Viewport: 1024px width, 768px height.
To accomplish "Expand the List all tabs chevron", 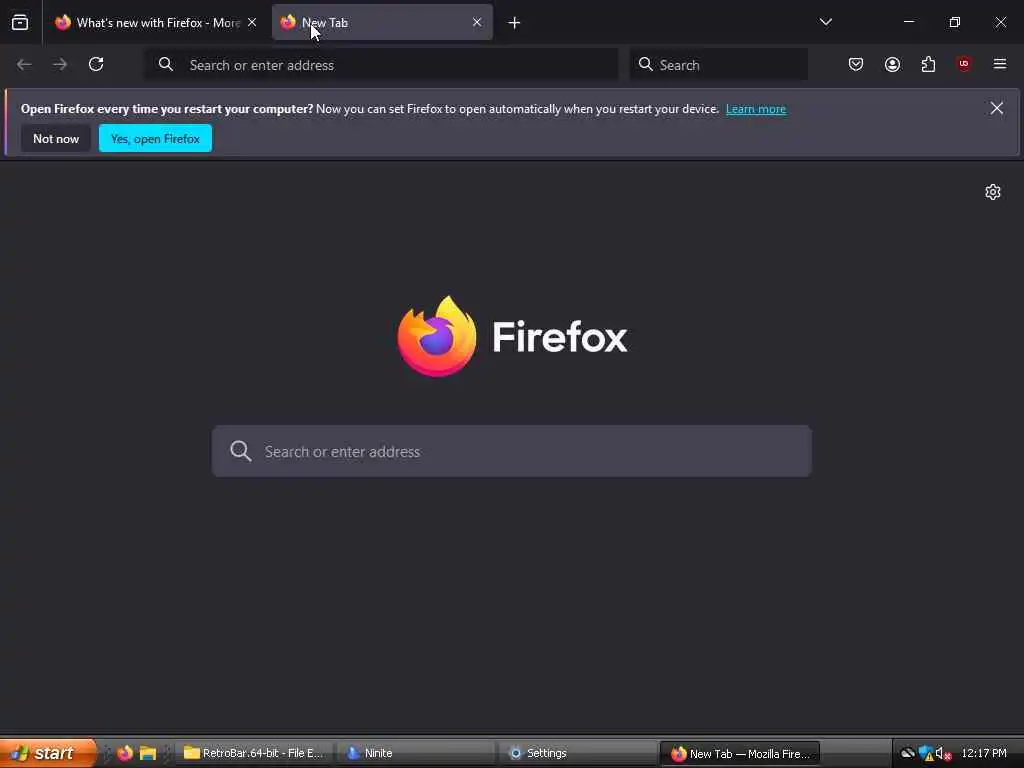I will 825,22.
